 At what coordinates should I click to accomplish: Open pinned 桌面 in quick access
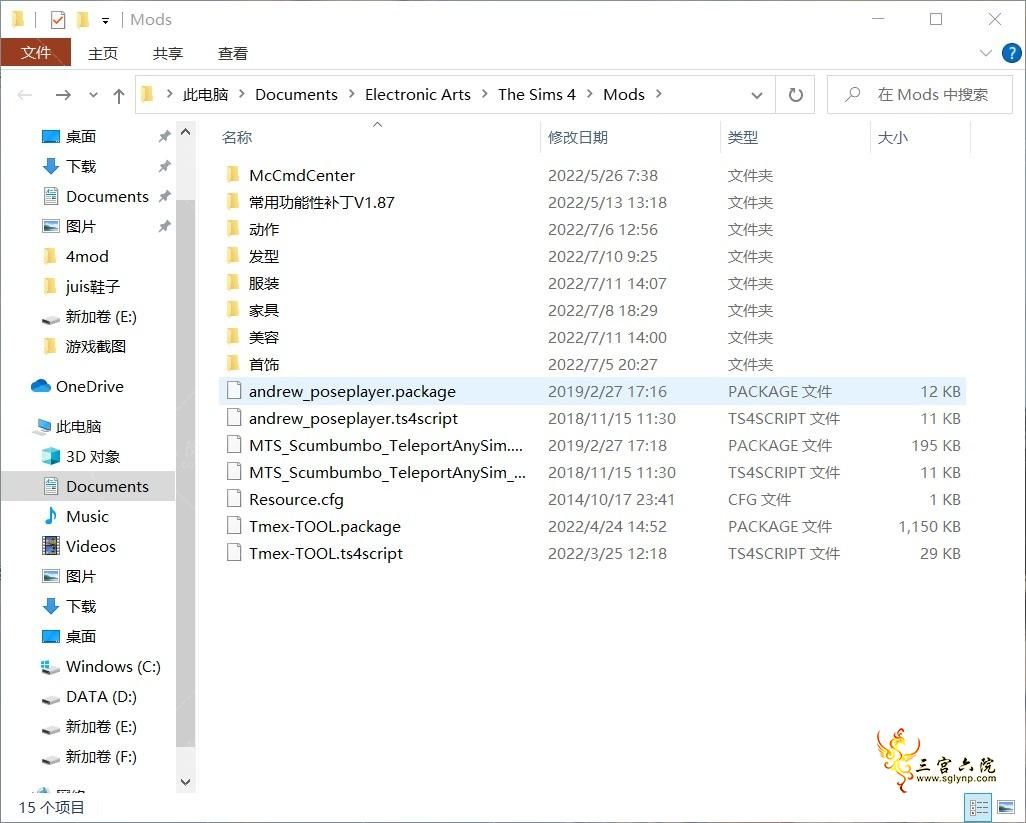80,136
